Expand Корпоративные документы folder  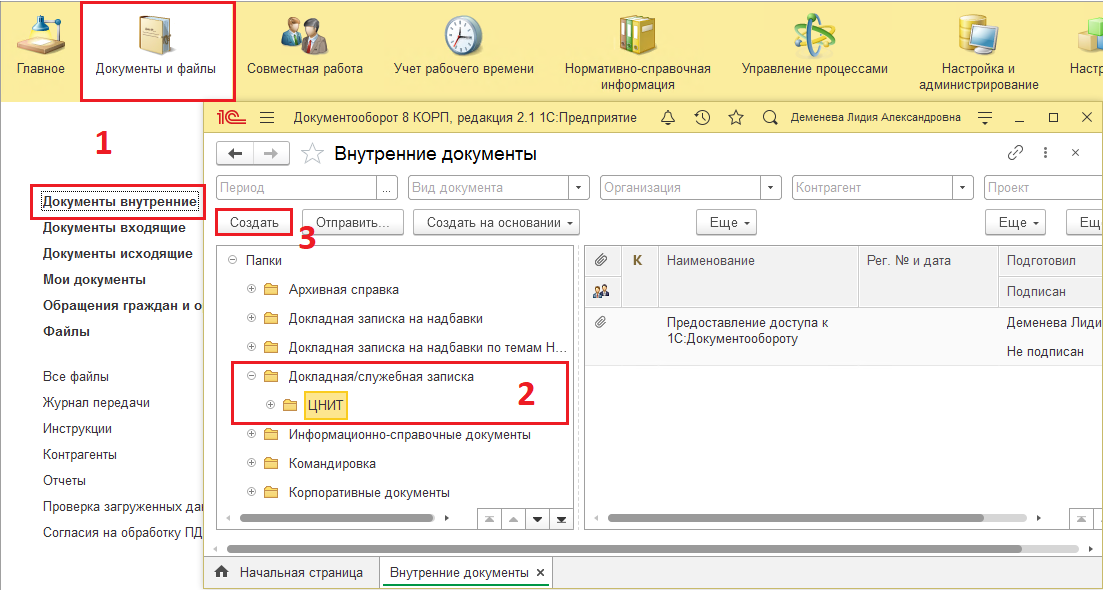(x=251, y=492)
